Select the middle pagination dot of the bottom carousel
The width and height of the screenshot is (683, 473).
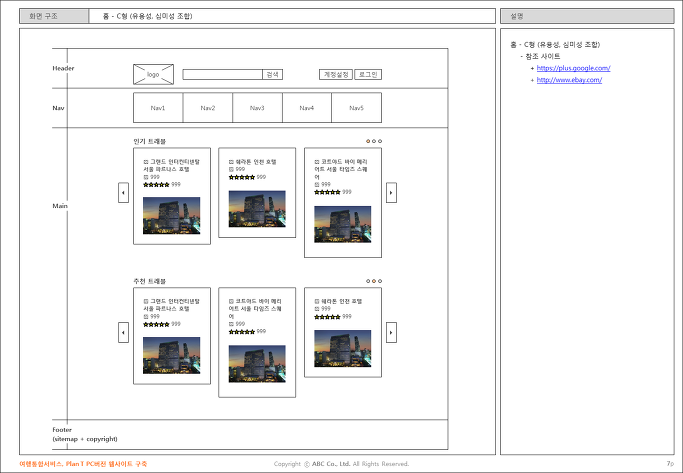click(x=374, y=281)
